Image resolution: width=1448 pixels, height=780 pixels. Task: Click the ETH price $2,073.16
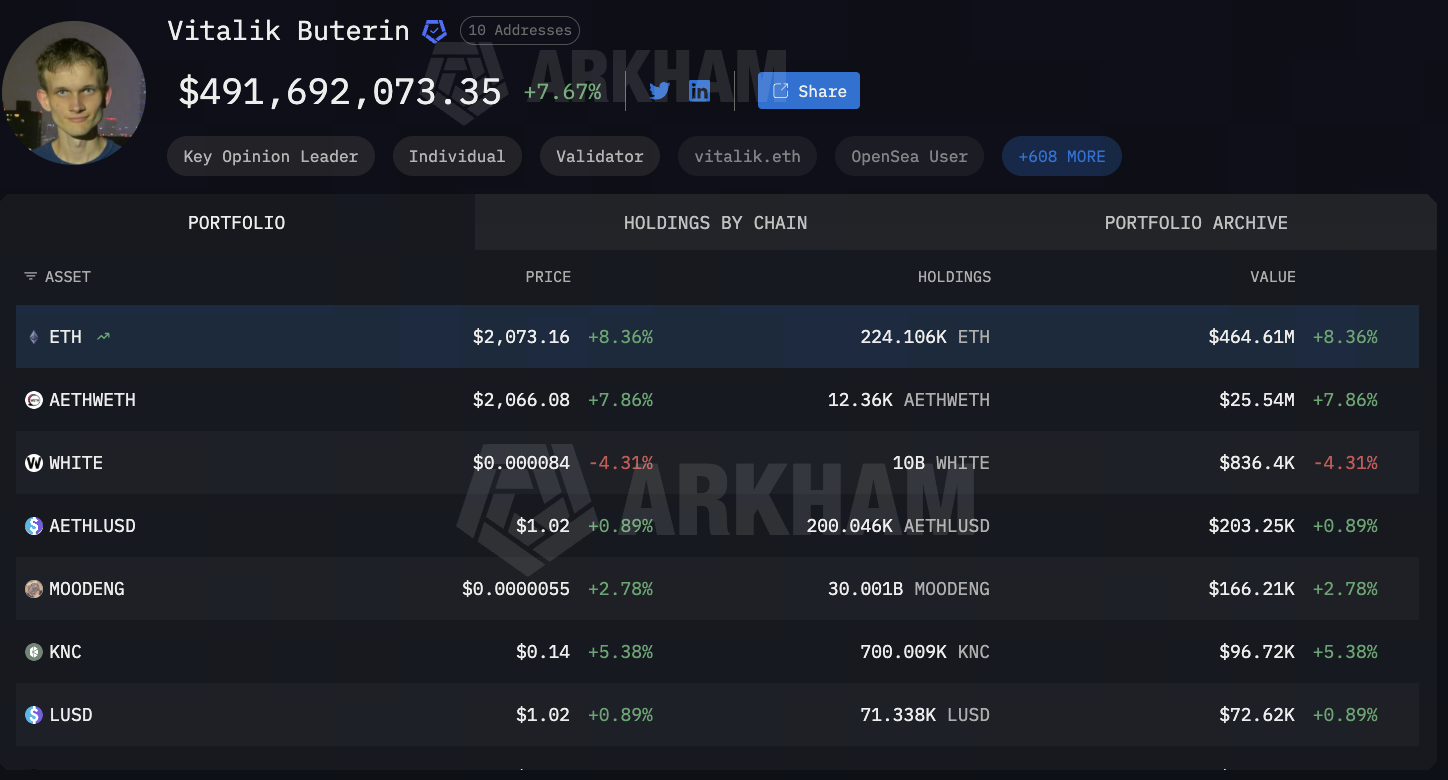[x=521, y=337]
